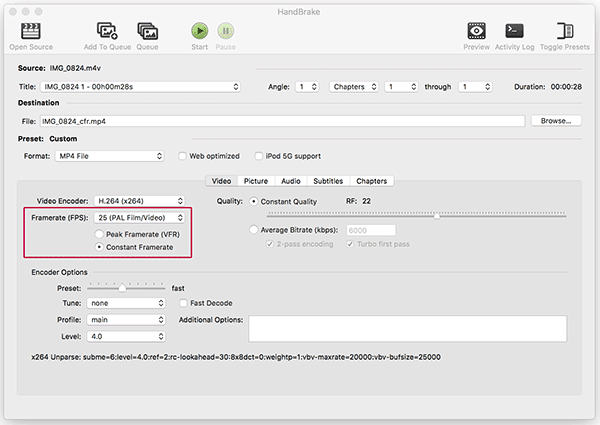600x425 pixels.
Task: Open Source clapperboard icon
Action: 31,31
